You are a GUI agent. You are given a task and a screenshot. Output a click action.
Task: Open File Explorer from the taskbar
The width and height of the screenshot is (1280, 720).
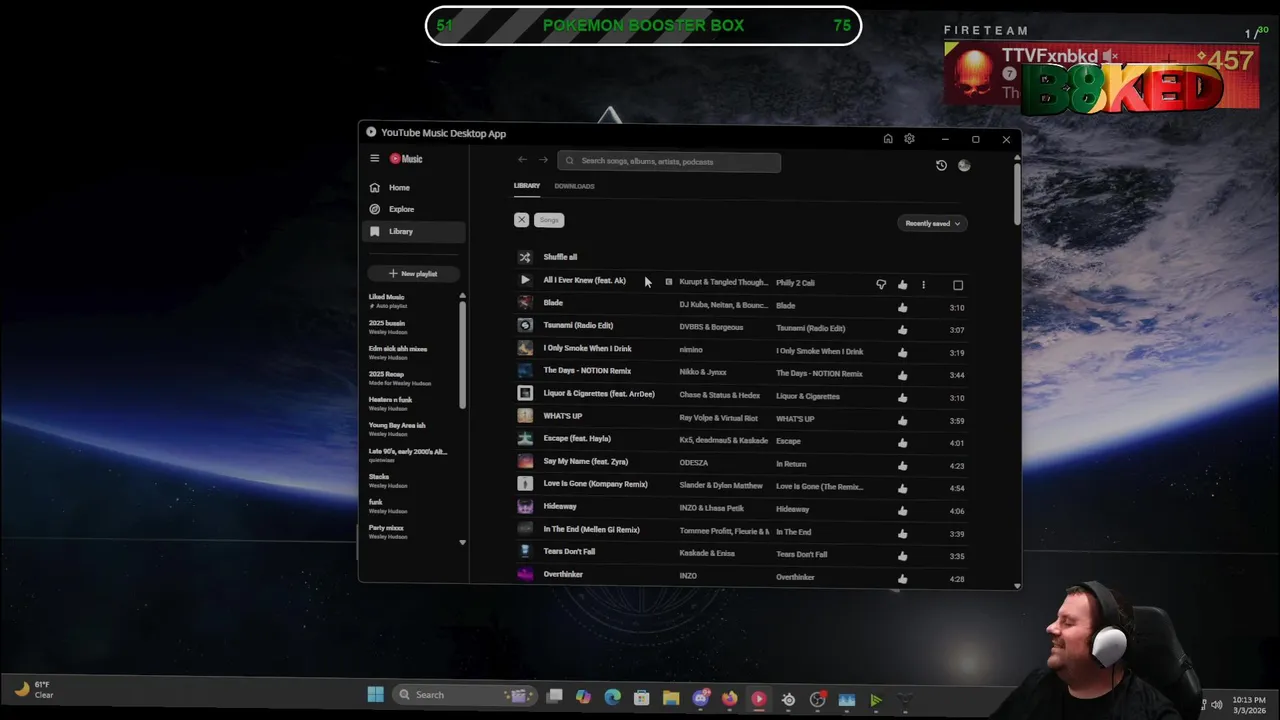pyautogui.click(x=671, y=698)
